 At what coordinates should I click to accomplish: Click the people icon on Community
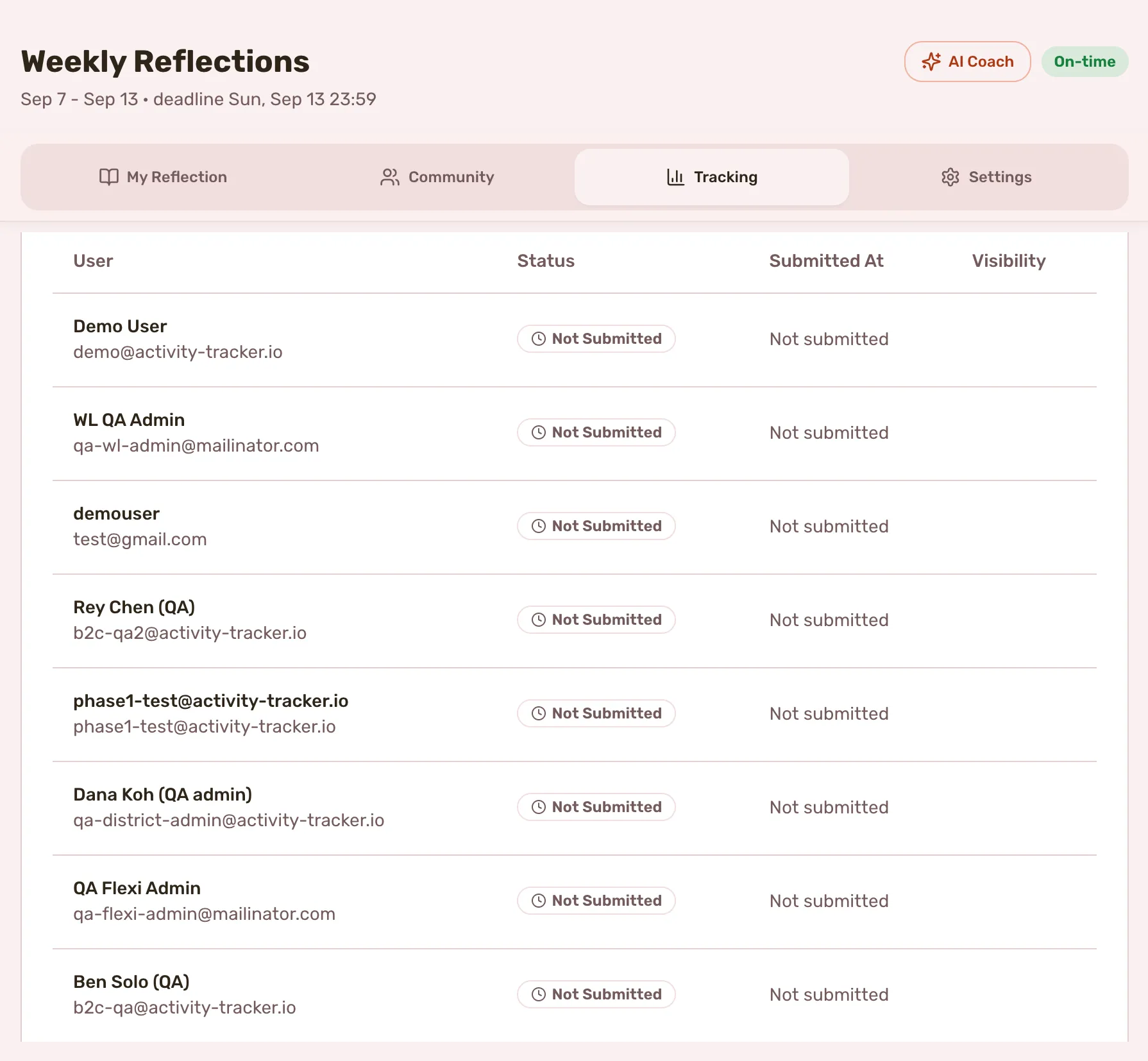click(390, 177)
